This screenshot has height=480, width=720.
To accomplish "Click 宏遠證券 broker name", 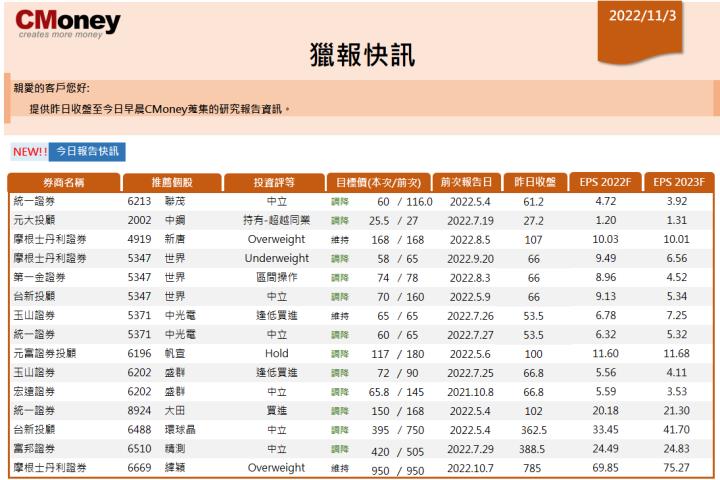I will point(34,392).
